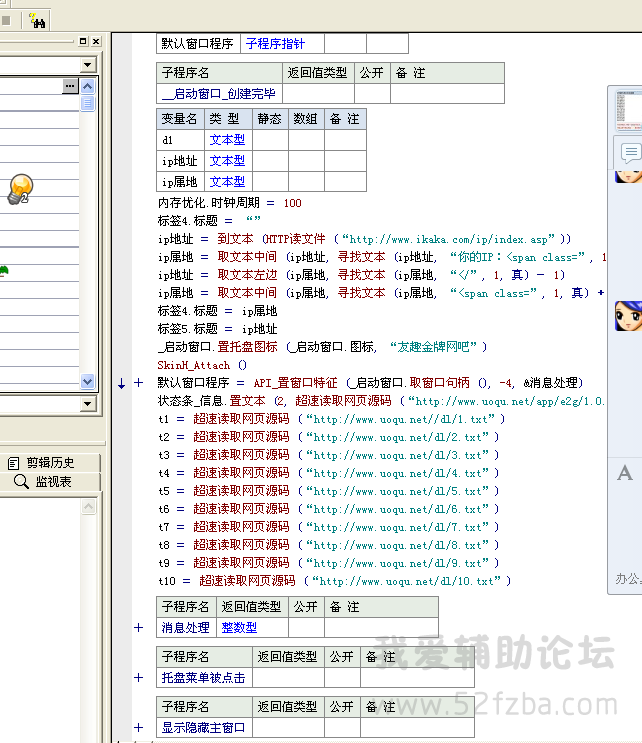Select variable name d1 cell

point(181,140)
